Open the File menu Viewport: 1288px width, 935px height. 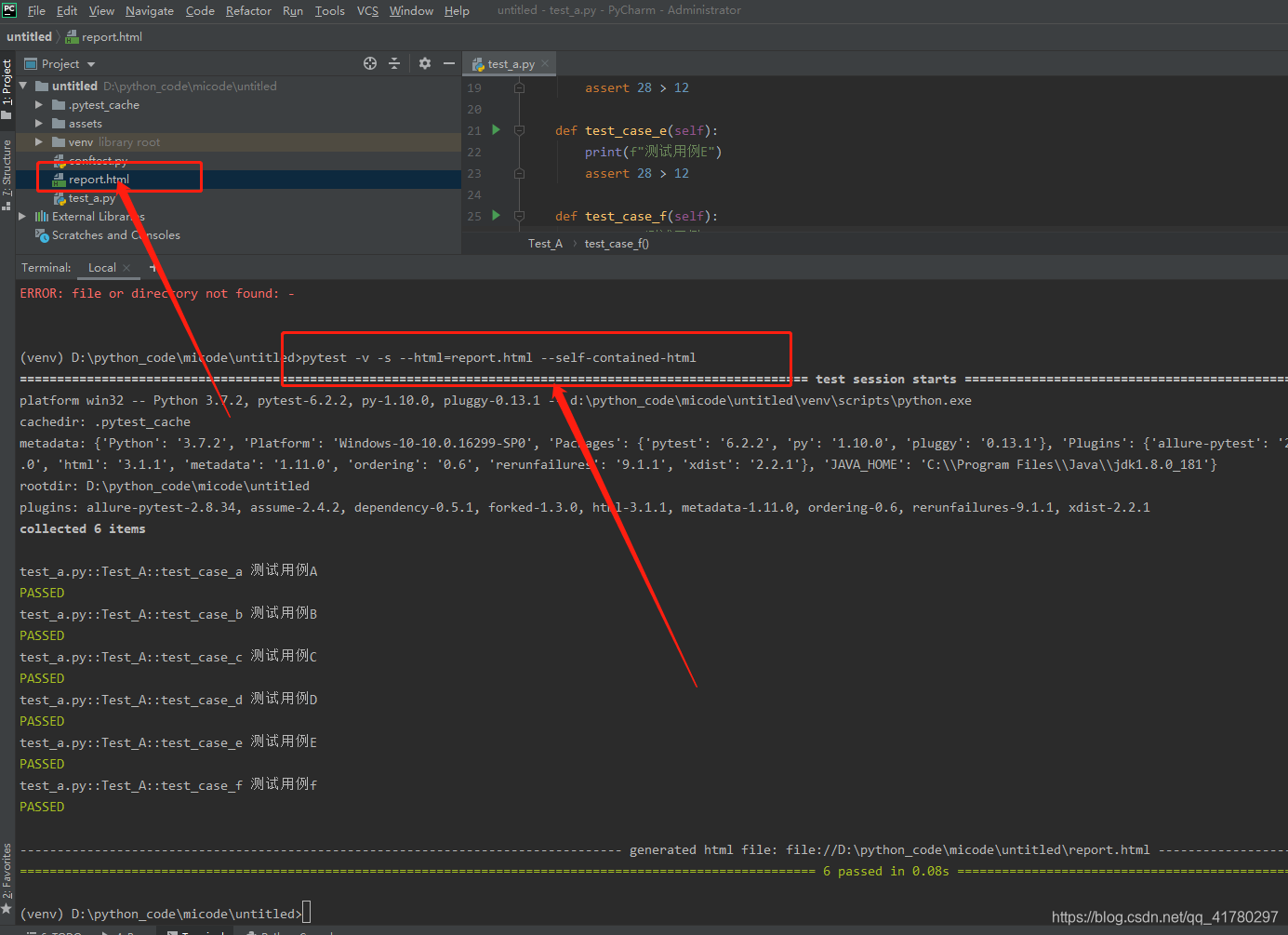tap(36, 10)
